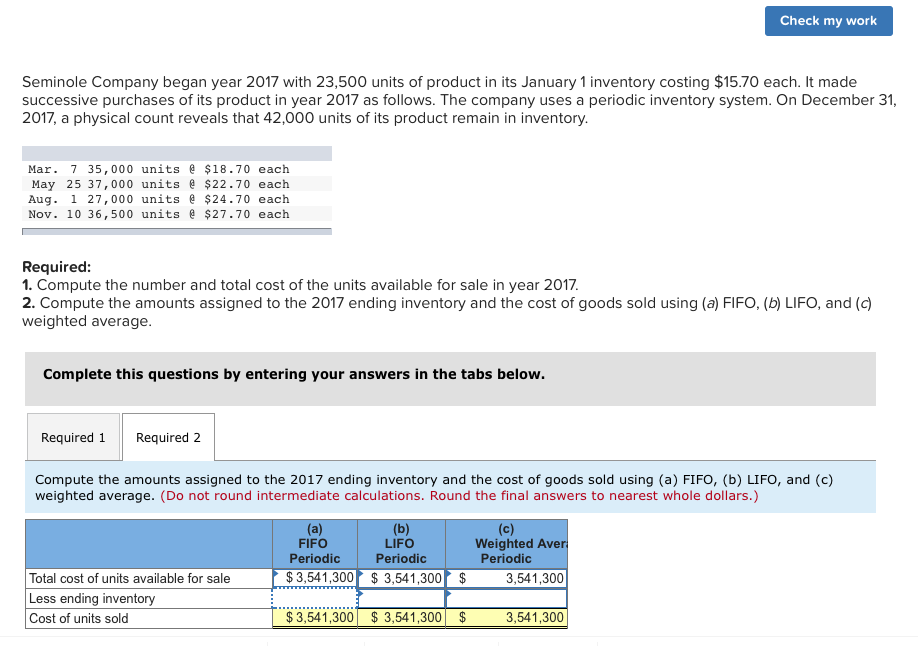
Task: Switch to the Required 1 tab
Action: click(x=73, y=437)
